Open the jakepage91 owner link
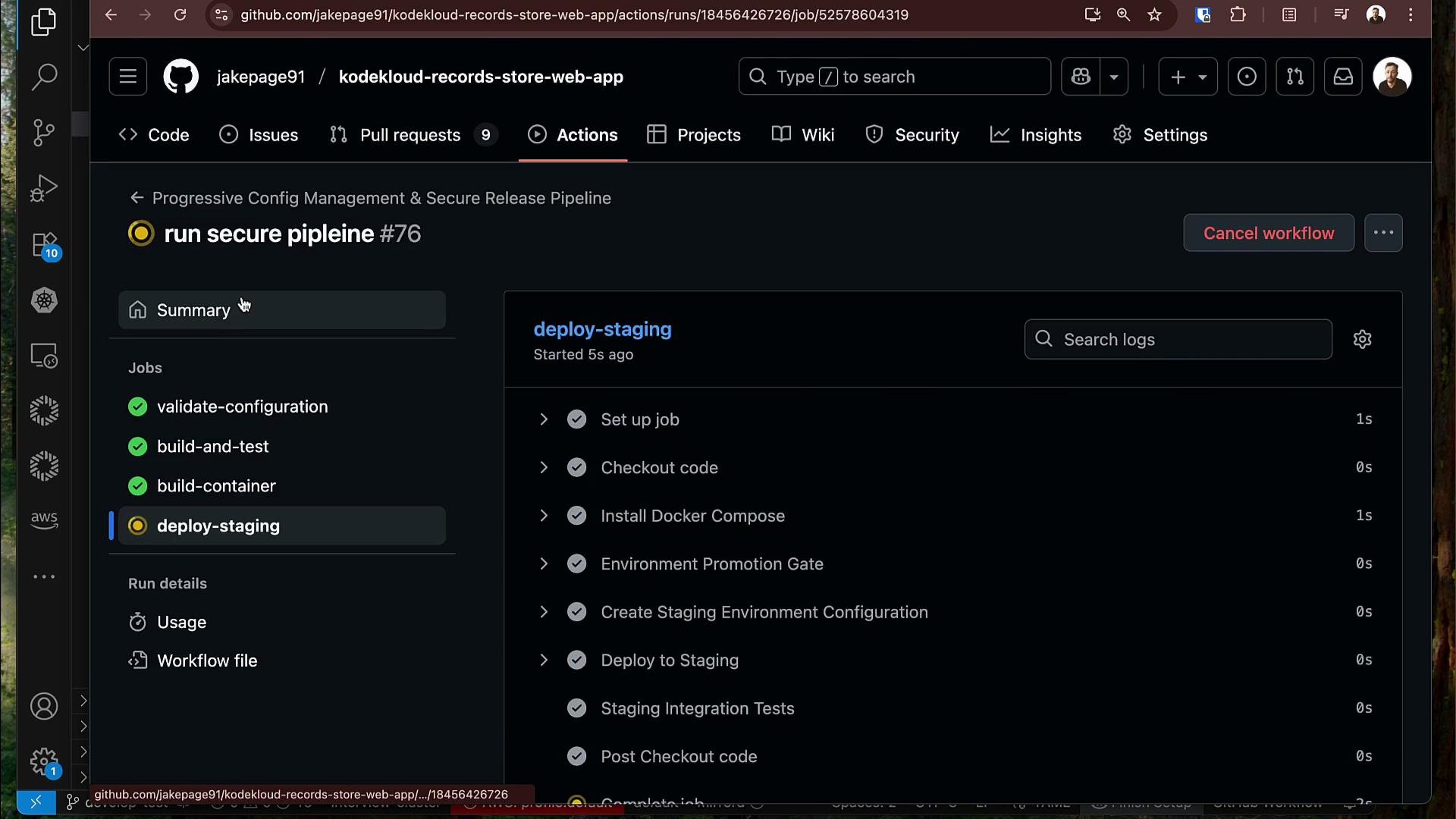 (x=261, y=77)
